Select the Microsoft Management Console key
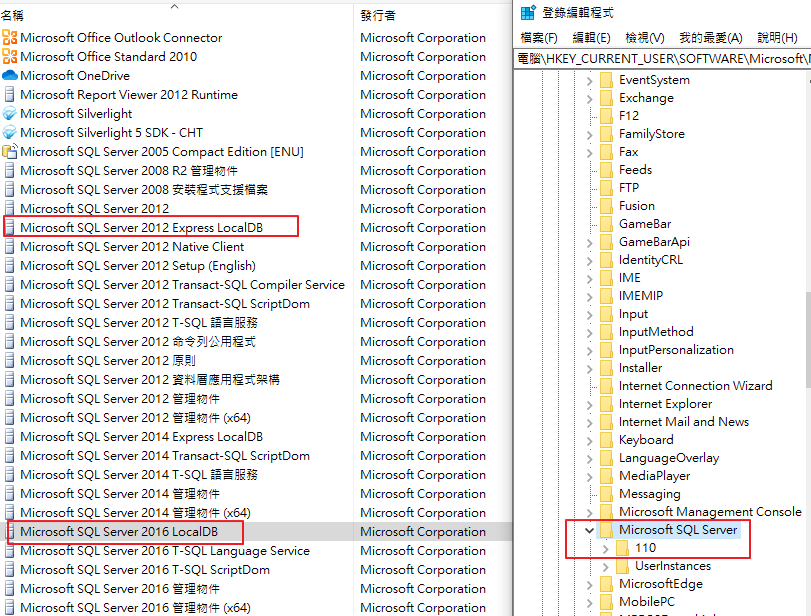This screenshot has width=811, height=616. pos(710,512)
